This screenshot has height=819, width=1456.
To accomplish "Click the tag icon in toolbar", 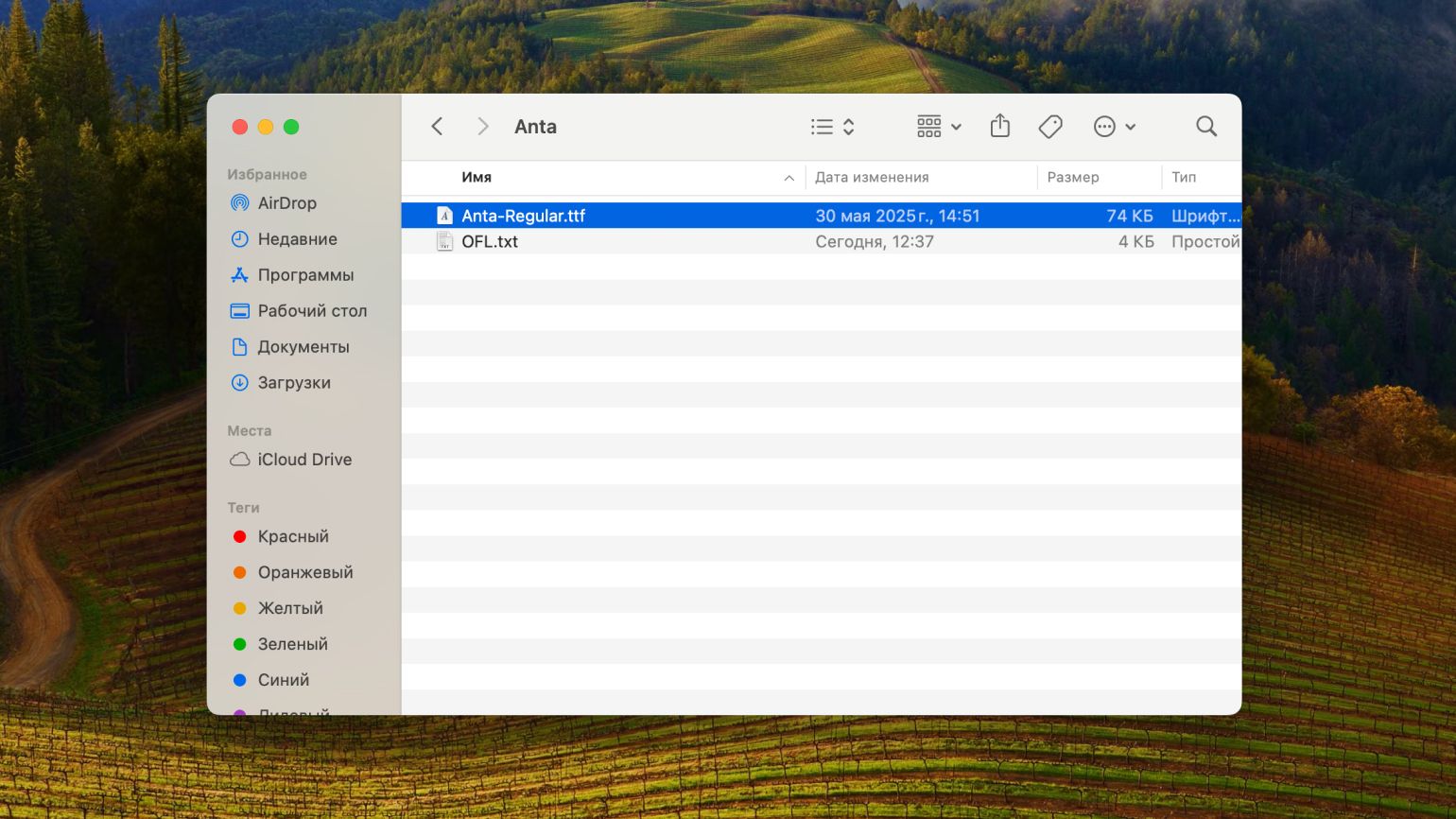I will (1050, 127).
